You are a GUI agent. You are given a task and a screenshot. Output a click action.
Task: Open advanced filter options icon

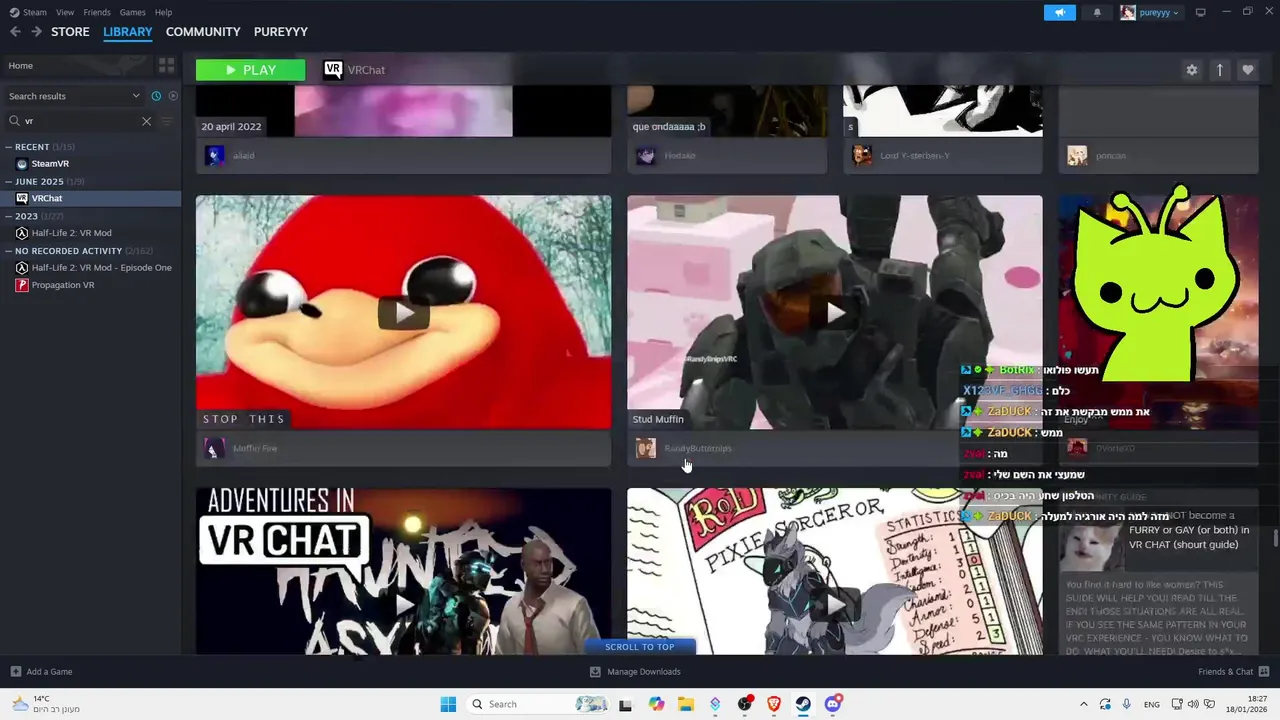[167, 121]
